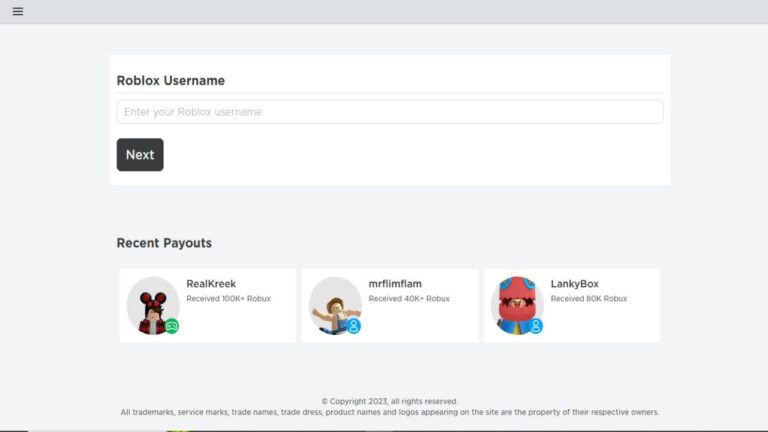
Task: Click the trademarks disclaimer footer text
Action: coord(389,412)
